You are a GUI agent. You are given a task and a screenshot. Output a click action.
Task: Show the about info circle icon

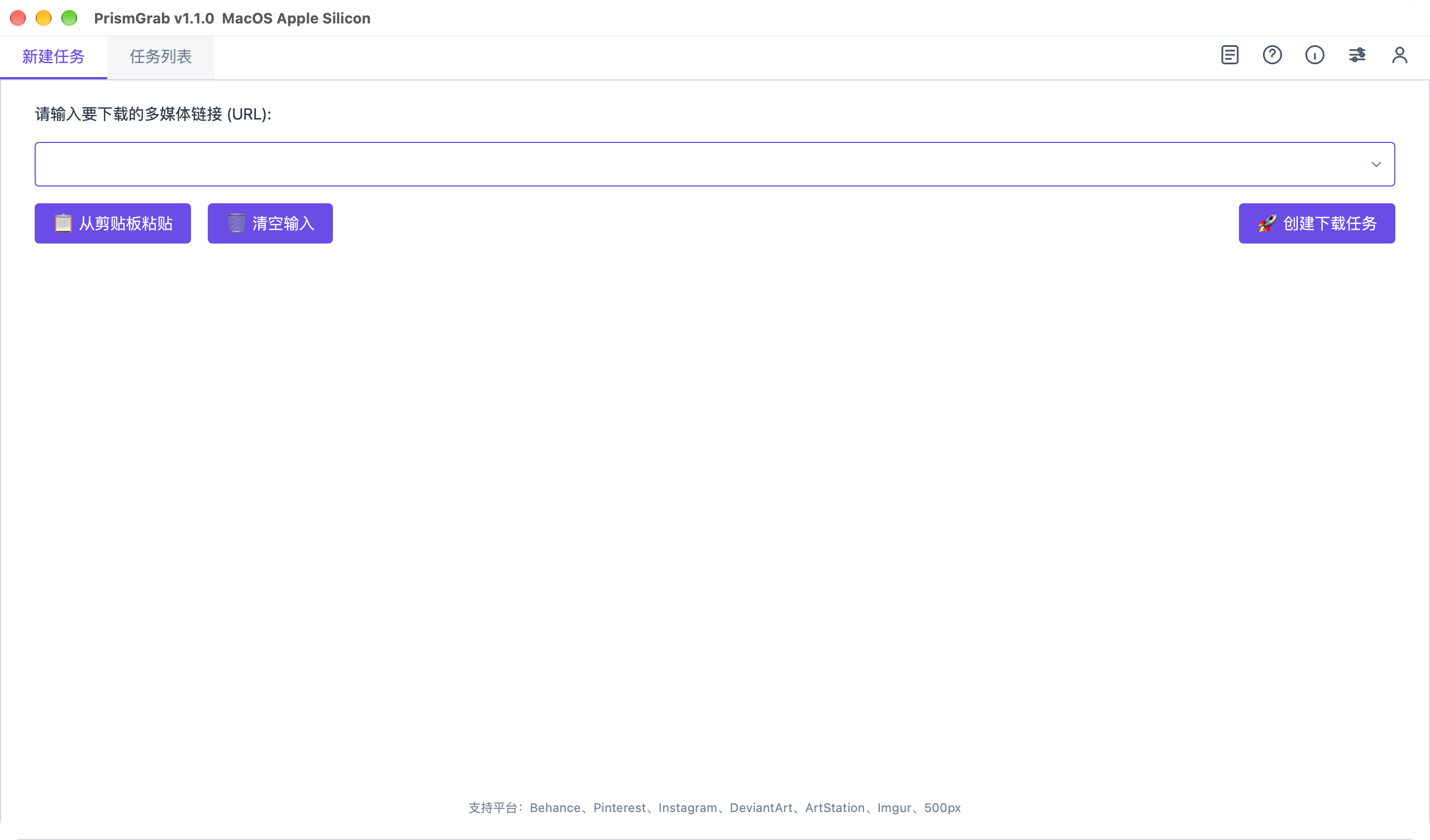(x=1315, y=55)
